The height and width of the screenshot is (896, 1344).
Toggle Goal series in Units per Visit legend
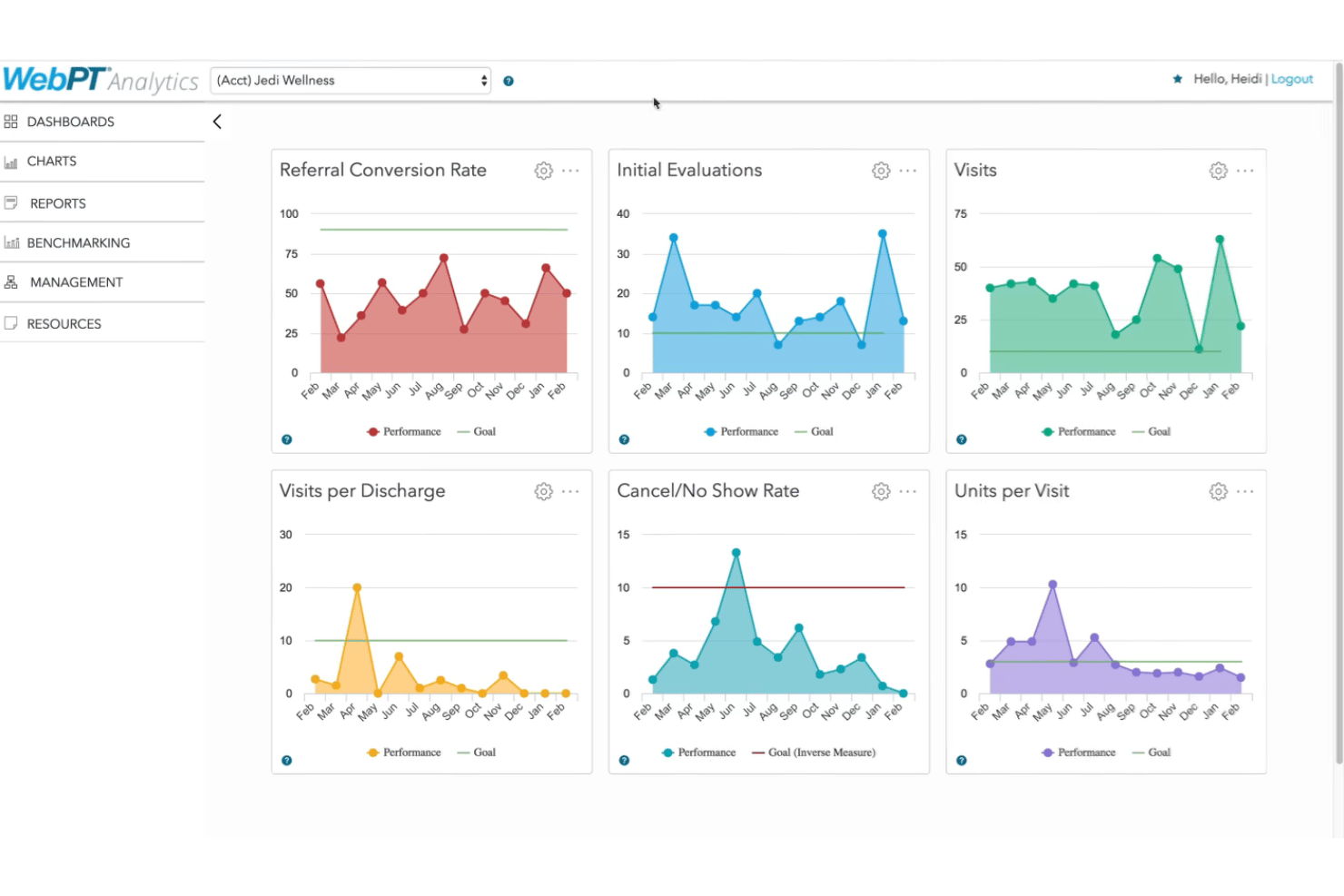(1151, 752)
